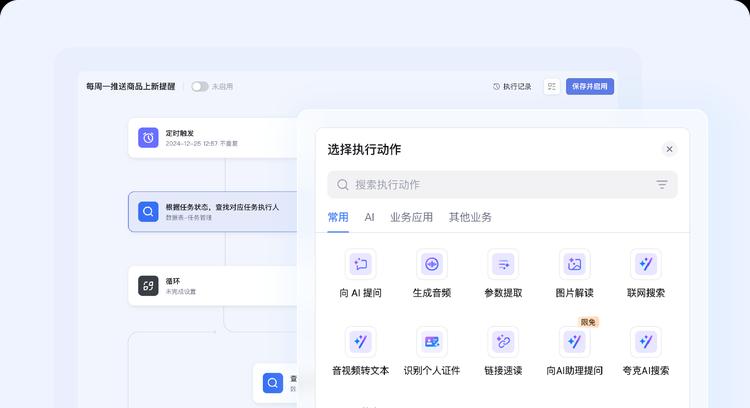
Task: Click the 链接速读 label
Action: click(x=503, y=370)
